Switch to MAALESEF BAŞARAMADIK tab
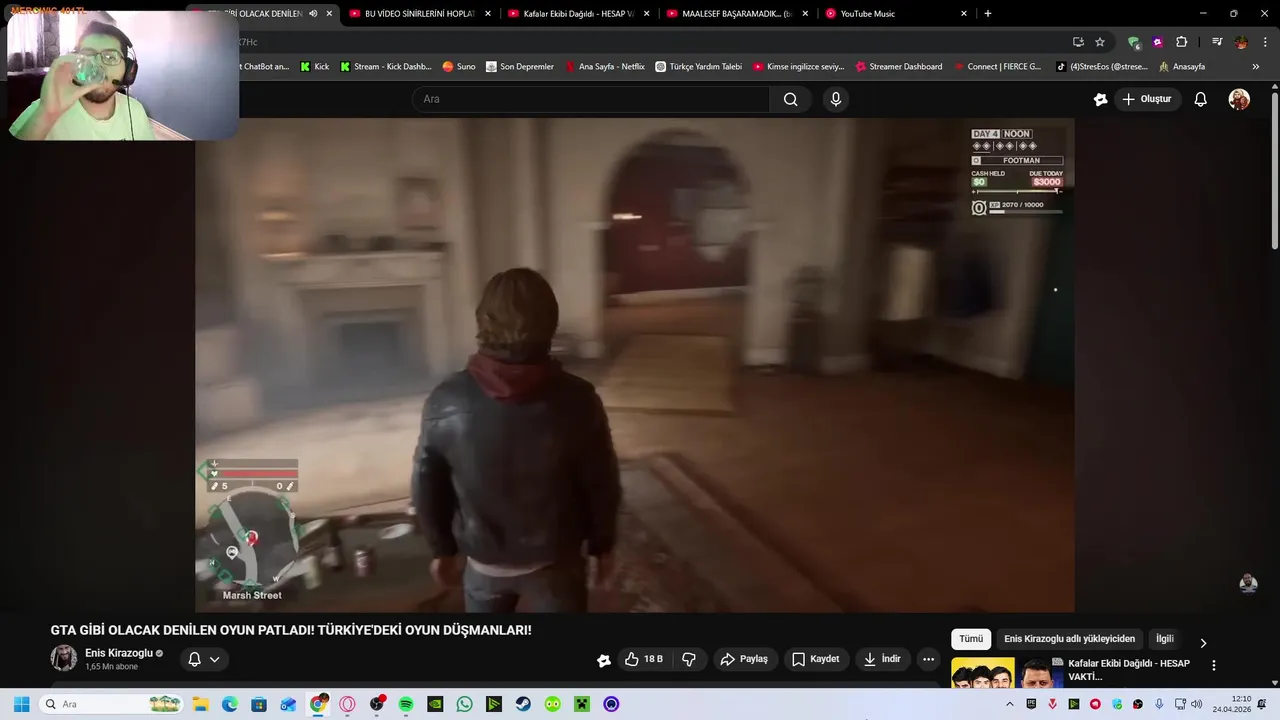 [x=737, y=14]
